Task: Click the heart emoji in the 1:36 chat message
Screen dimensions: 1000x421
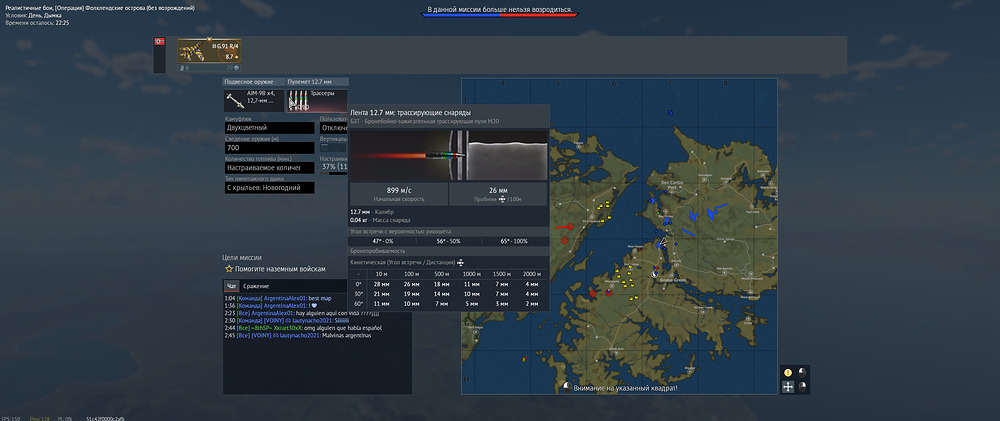Action: 314,306
